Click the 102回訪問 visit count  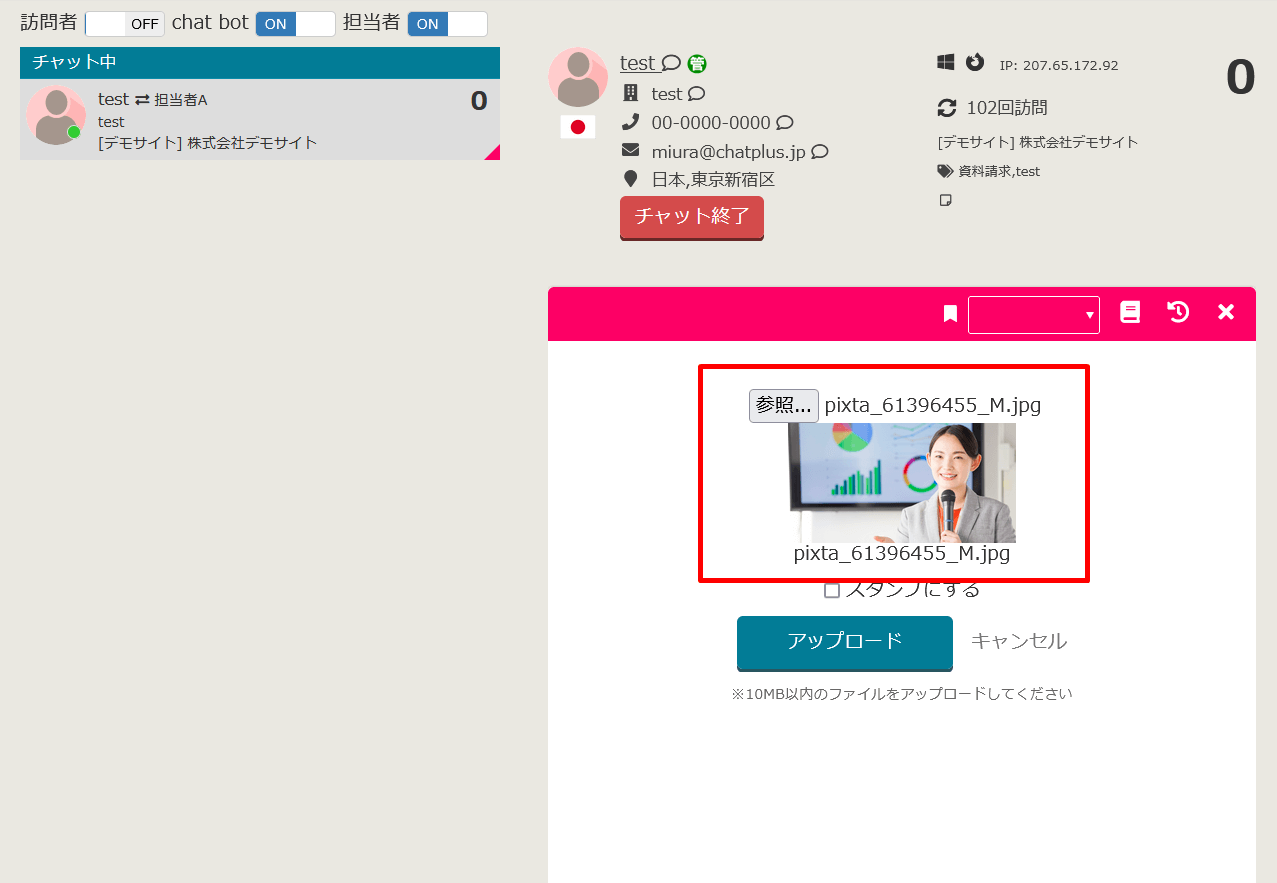click(x=1007, y=108)
